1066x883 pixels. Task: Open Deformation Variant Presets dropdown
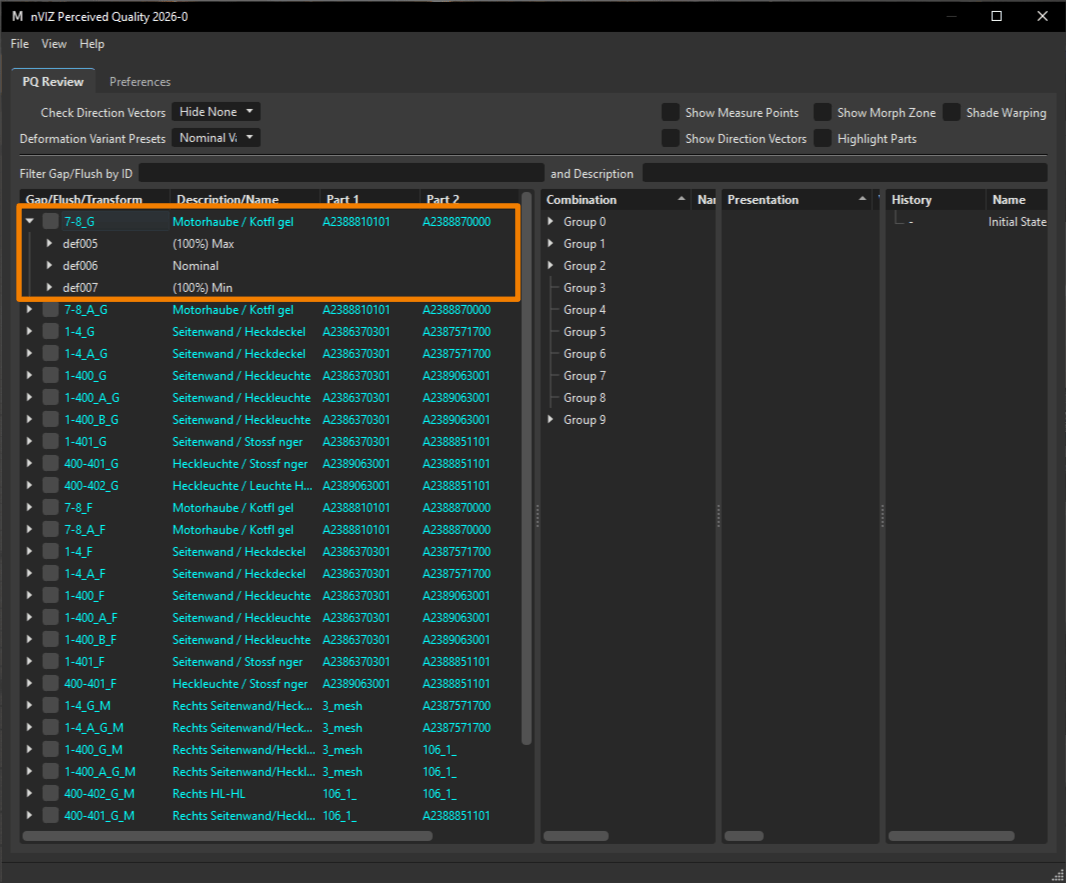pyautogui.click(x=216, y=137)
